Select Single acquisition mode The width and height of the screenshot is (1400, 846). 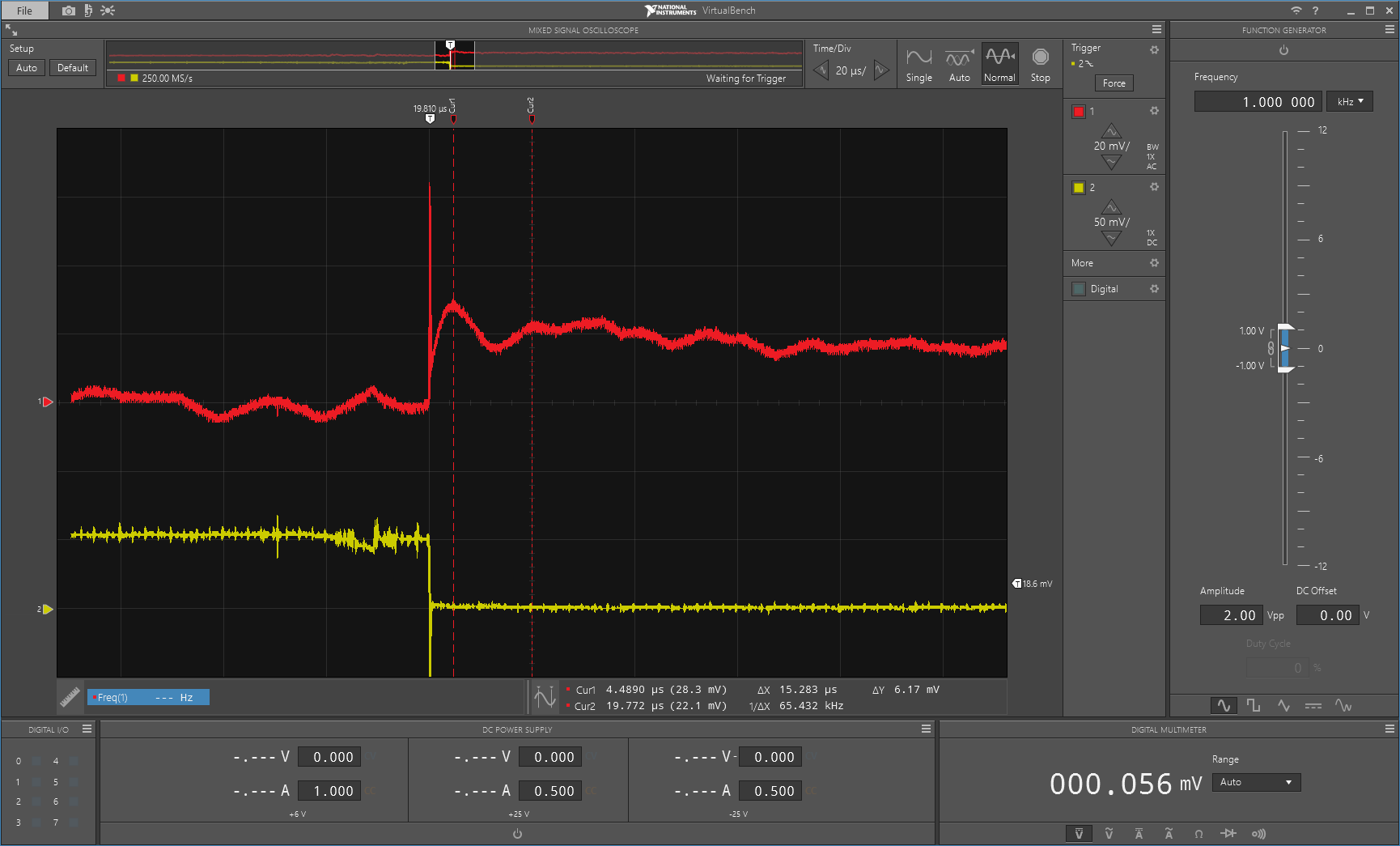(x=918, y=64)
